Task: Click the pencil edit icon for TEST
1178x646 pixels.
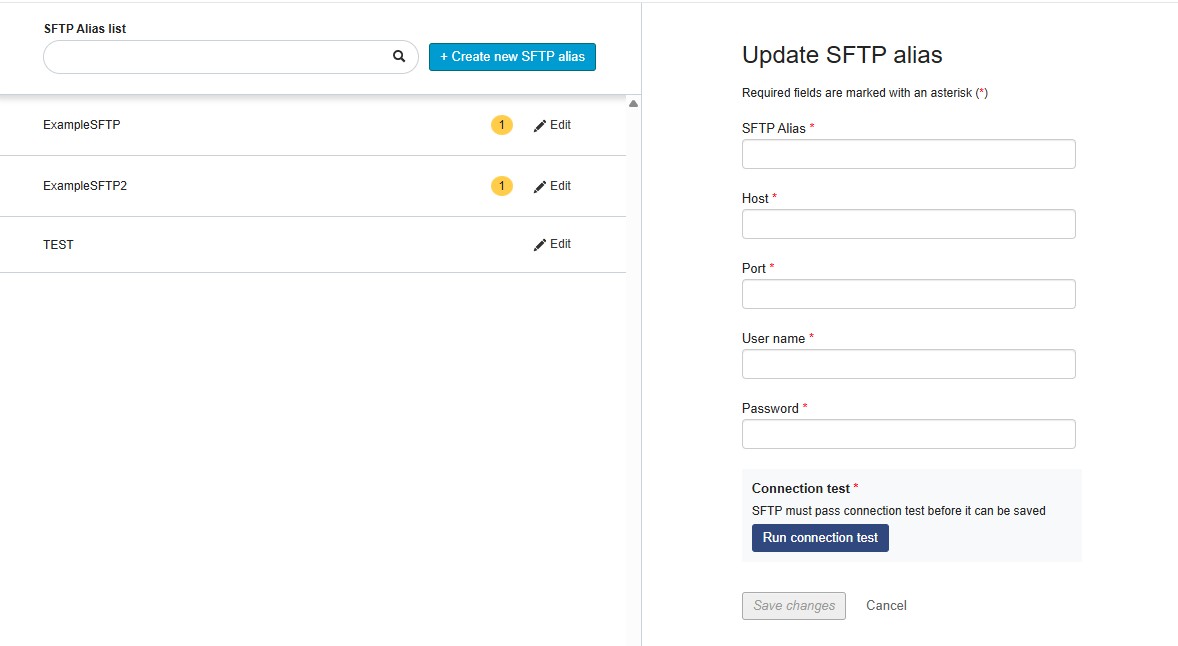Action: coord(540,245)
